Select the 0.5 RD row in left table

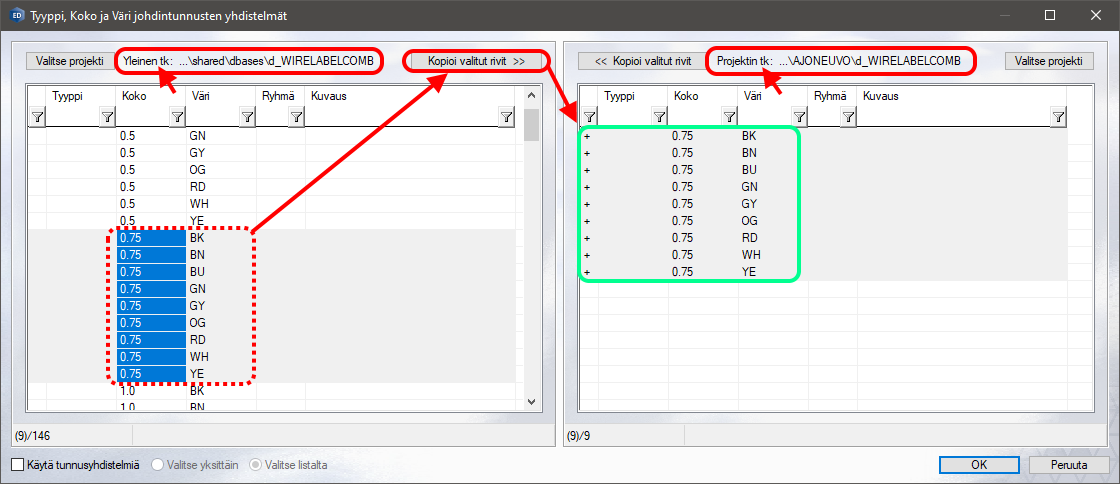click(x=272, y=187)
